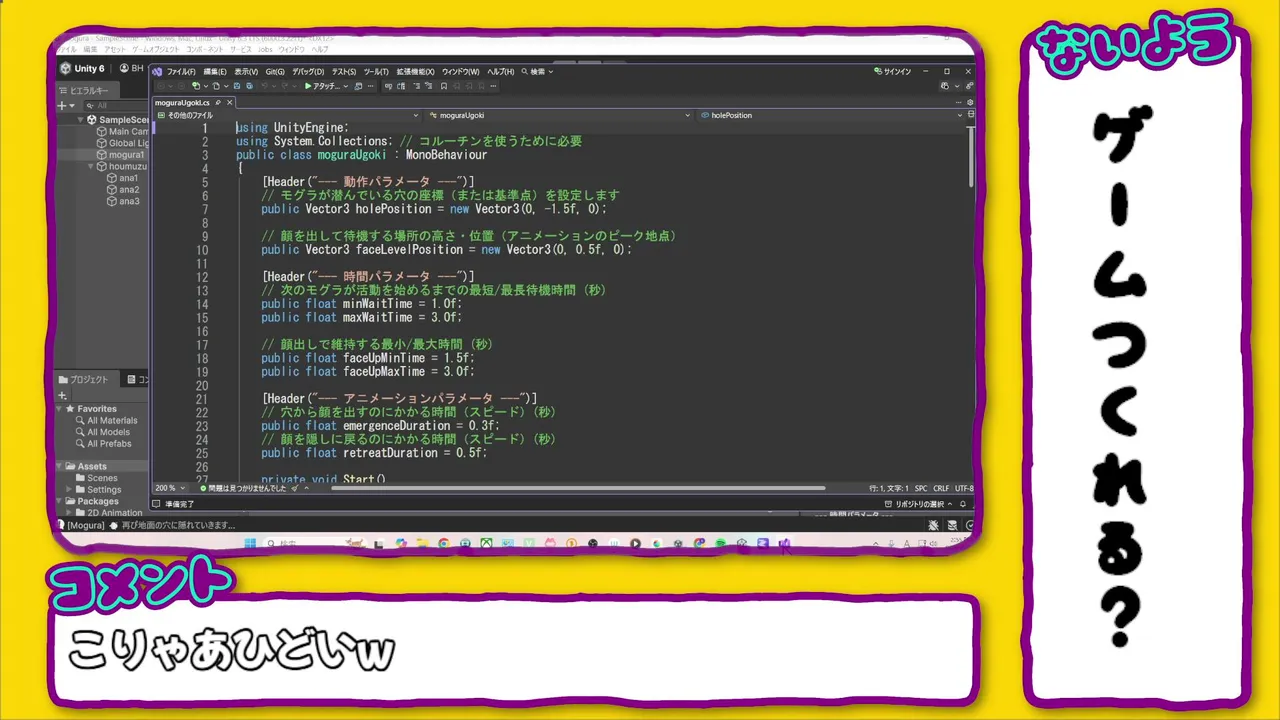Screen dimensions: 1280x720
Task: Collapse the SampleScene tree node
Action: coord(81,120)
